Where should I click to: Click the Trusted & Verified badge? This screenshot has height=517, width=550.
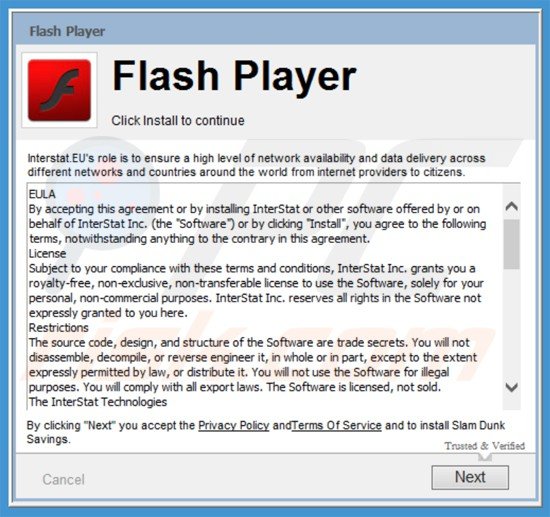coord(485,446)
